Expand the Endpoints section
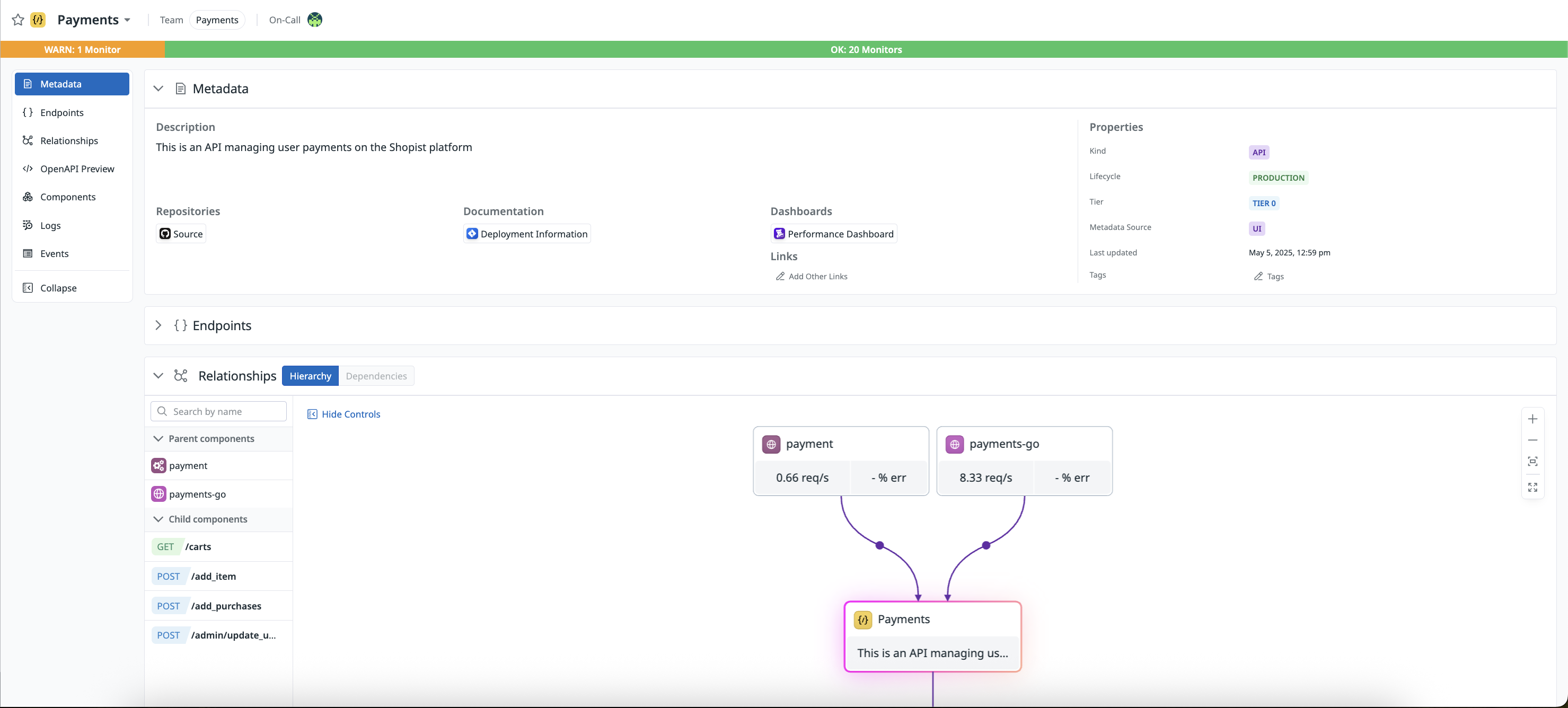Screen dimensions: 1568x708 click(x=158, y=325)
